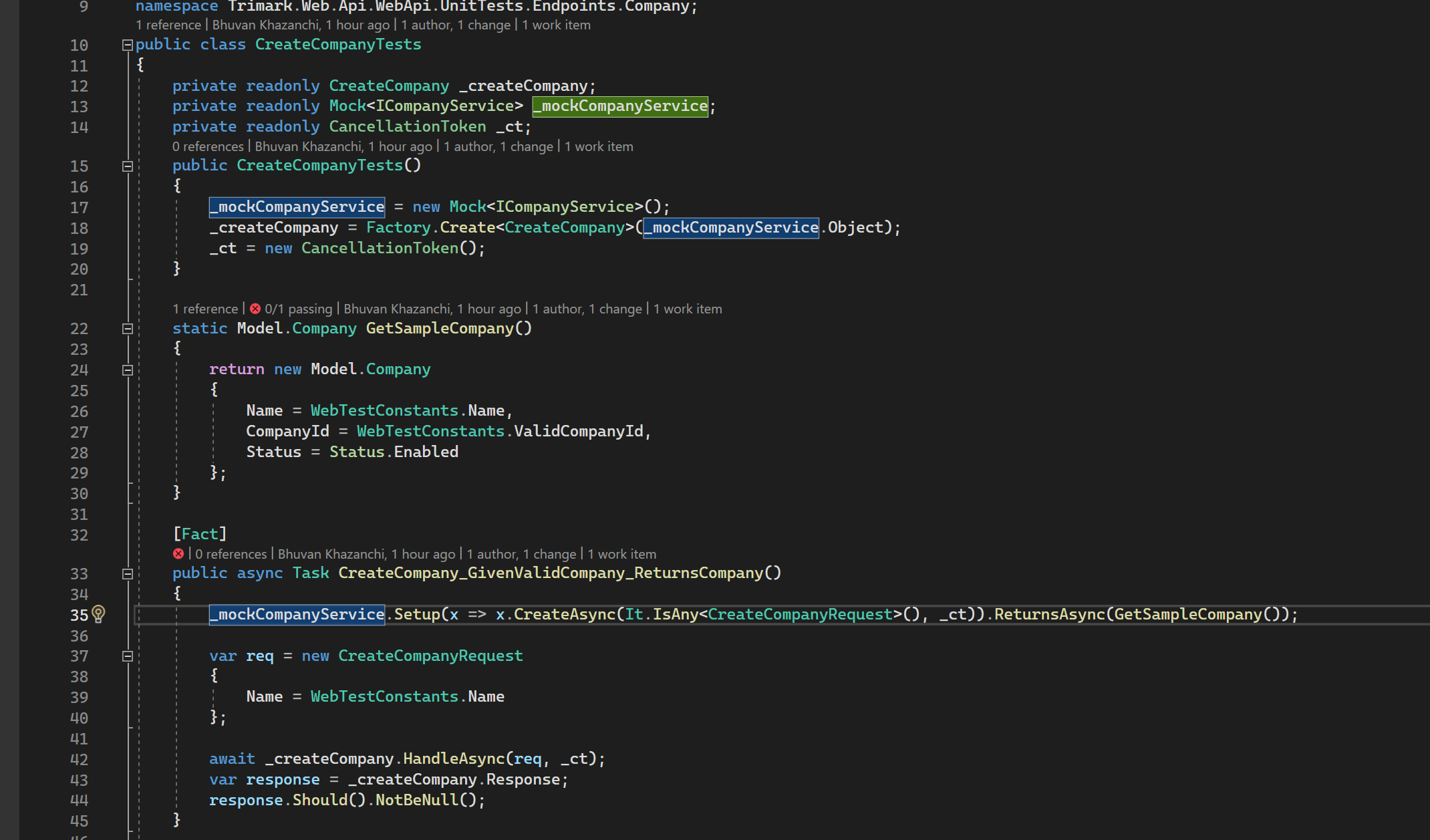Open the '1 reference' CodeLens above class CreateCompanyTests

pyautogui.click(x=168, y=25)
